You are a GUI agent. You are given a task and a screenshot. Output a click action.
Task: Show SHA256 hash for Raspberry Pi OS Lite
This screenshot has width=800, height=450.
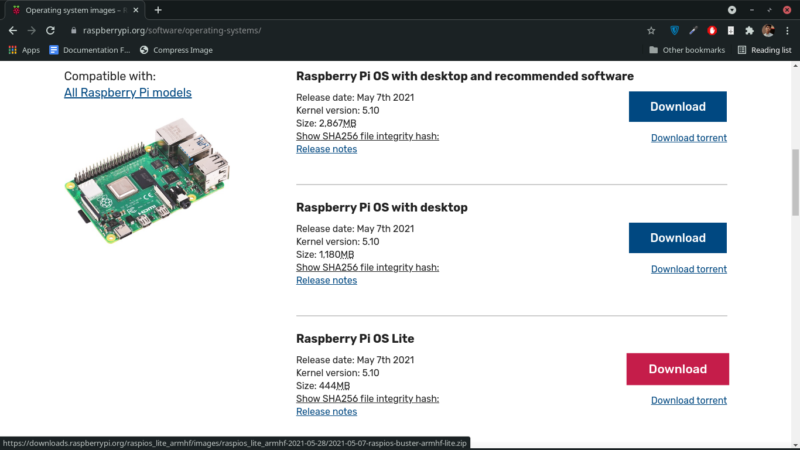(x=367, y=398)
